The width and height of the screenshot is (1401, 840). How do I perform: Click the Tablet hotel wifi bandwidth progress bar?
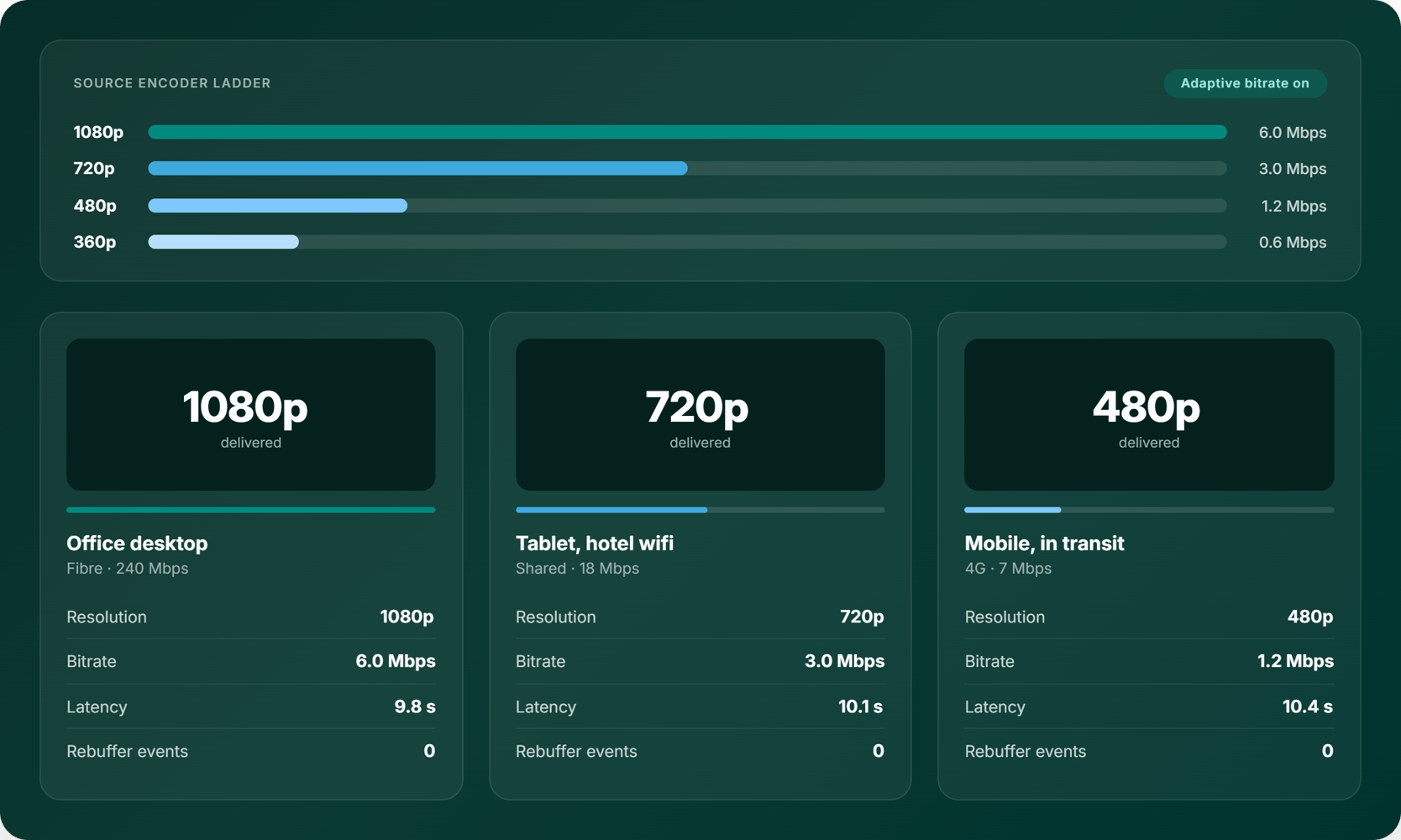(x=700, y=510)
